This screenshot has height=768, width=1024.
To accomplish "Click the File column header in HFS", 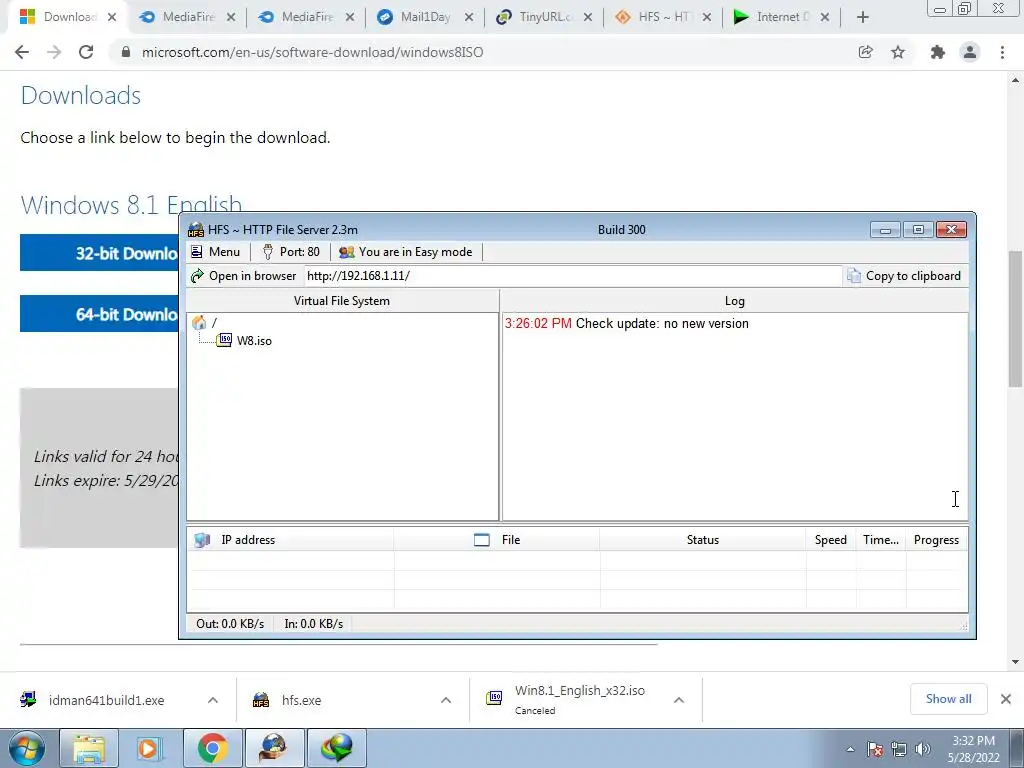I will coord(497,540).
